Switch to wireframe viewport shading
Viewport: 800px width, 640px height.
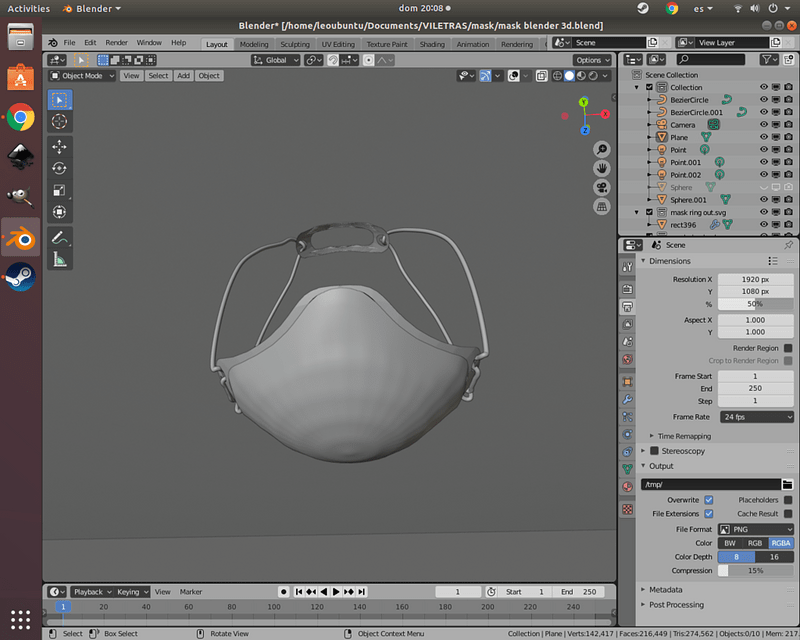(557, 76)
